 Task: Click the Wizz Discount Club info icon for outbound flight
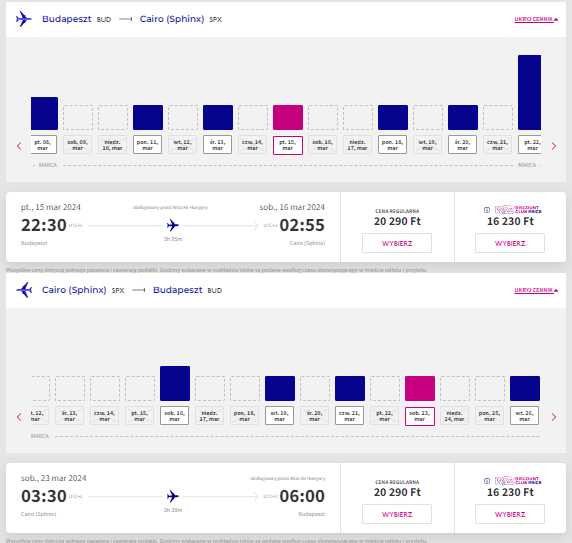click(487, 210)
